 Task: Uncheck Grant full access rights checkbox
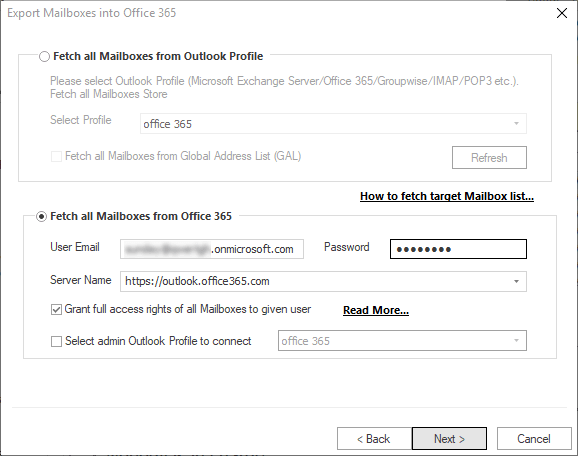point(56,309)
